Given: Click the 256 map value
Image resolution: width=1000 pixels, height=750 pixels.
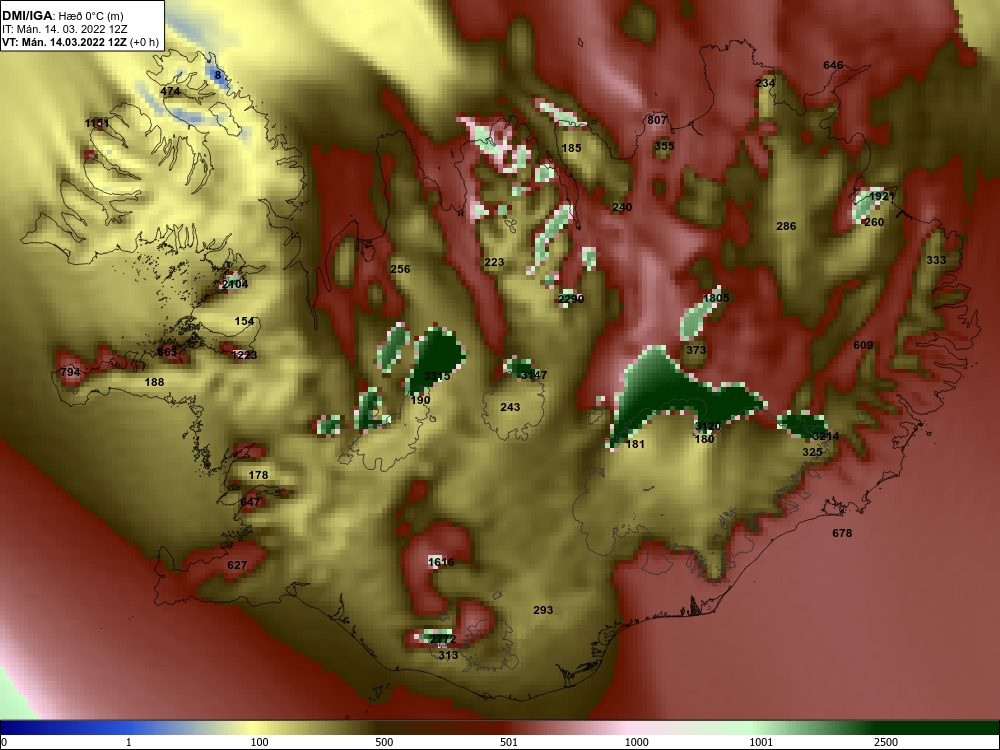Looking at the screenshot, I should point(400,269).
